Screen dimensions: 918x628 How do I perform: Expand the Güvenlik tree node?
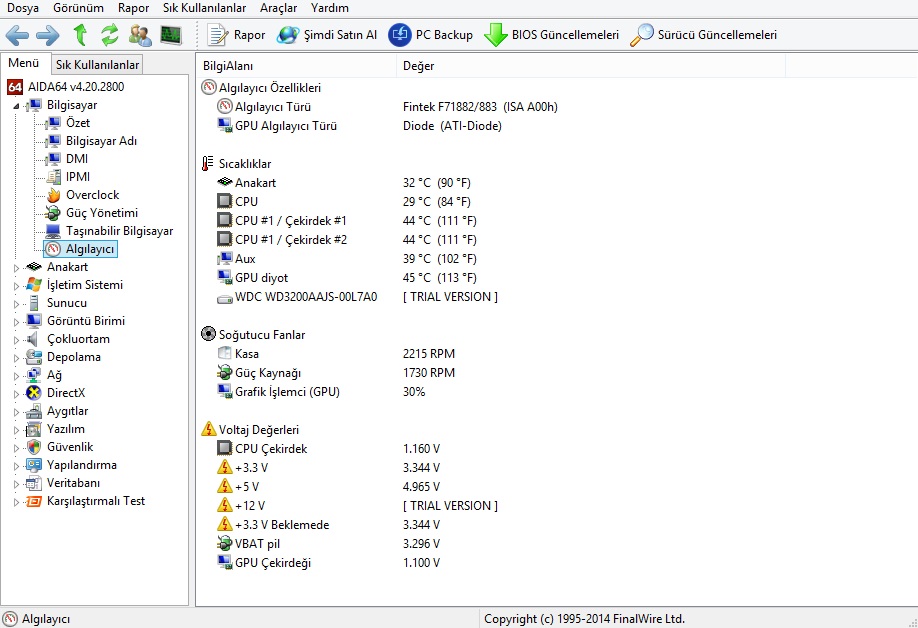(x=16, y=448)
